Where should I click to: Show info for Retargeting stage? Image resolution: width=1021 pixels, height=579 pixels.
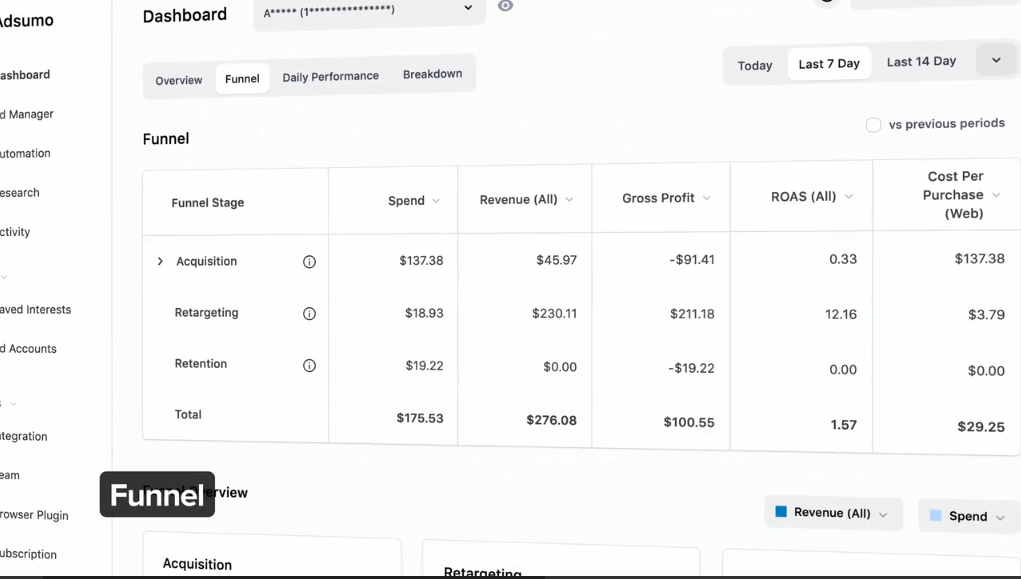click(309, 313)
